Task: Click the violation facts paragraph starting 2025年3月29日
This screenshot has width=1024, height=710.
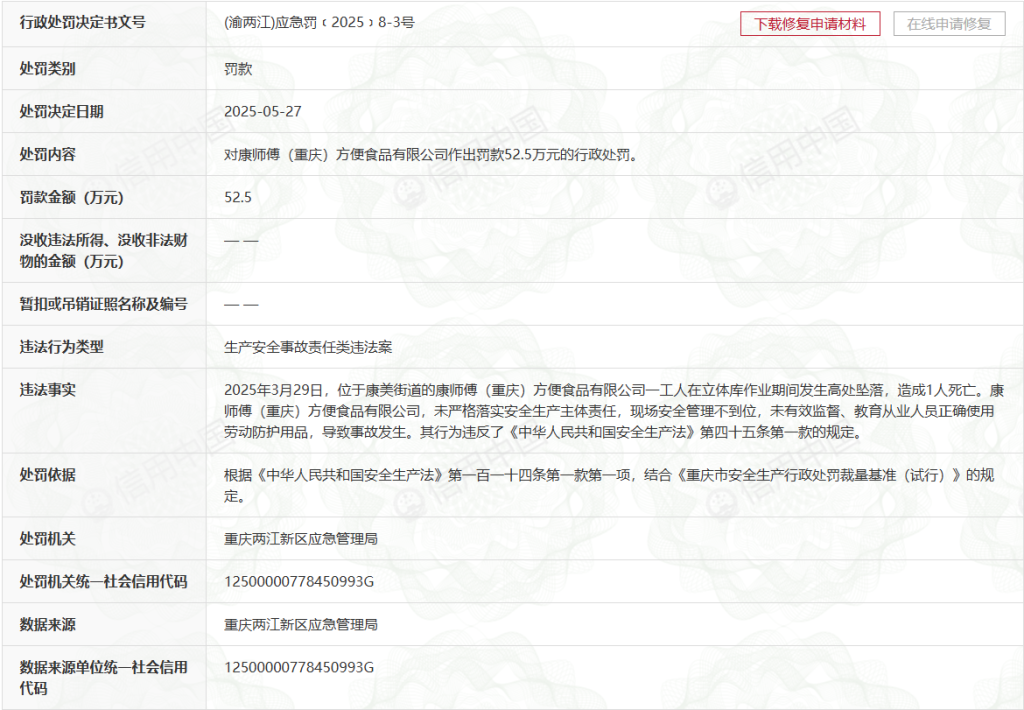Action: [x=614, y=411]
